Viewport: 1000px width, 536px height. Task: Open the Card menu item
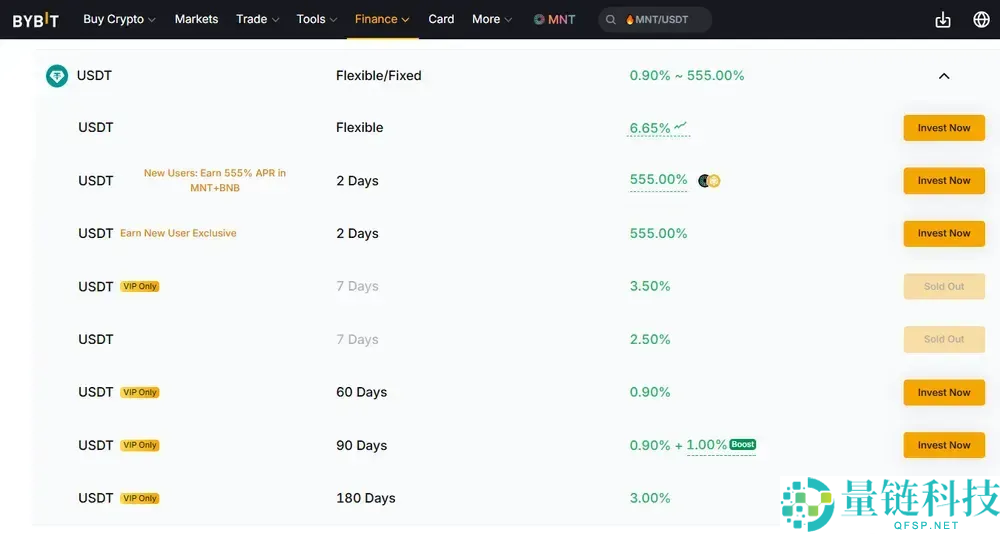tap(441, 19)
